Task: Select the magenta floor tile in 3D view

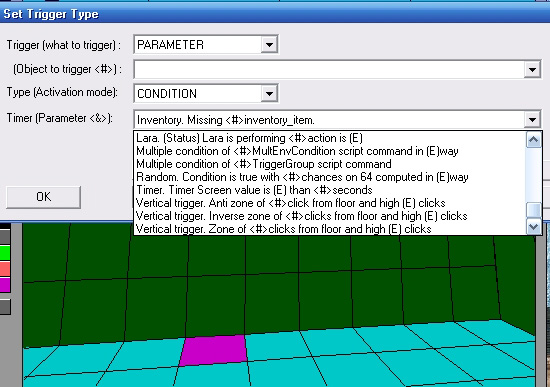Action: tap(214, 350)
